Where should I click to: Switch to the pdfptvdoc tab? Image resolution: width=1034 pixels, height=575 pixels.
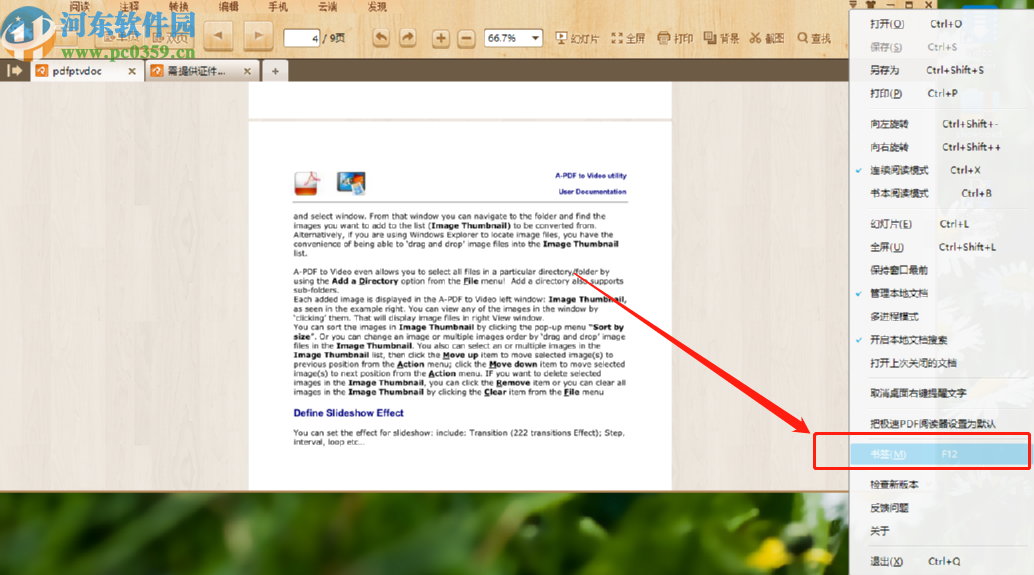(x=77, y=71)
